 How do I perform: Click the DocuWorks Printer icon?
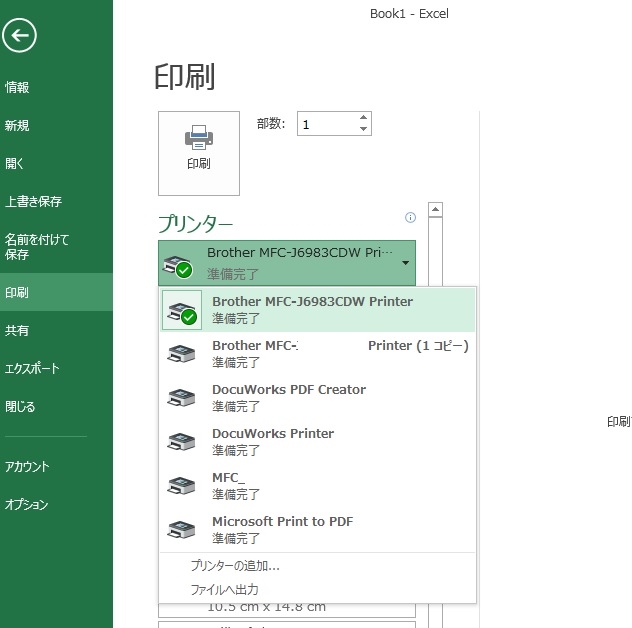181,442
